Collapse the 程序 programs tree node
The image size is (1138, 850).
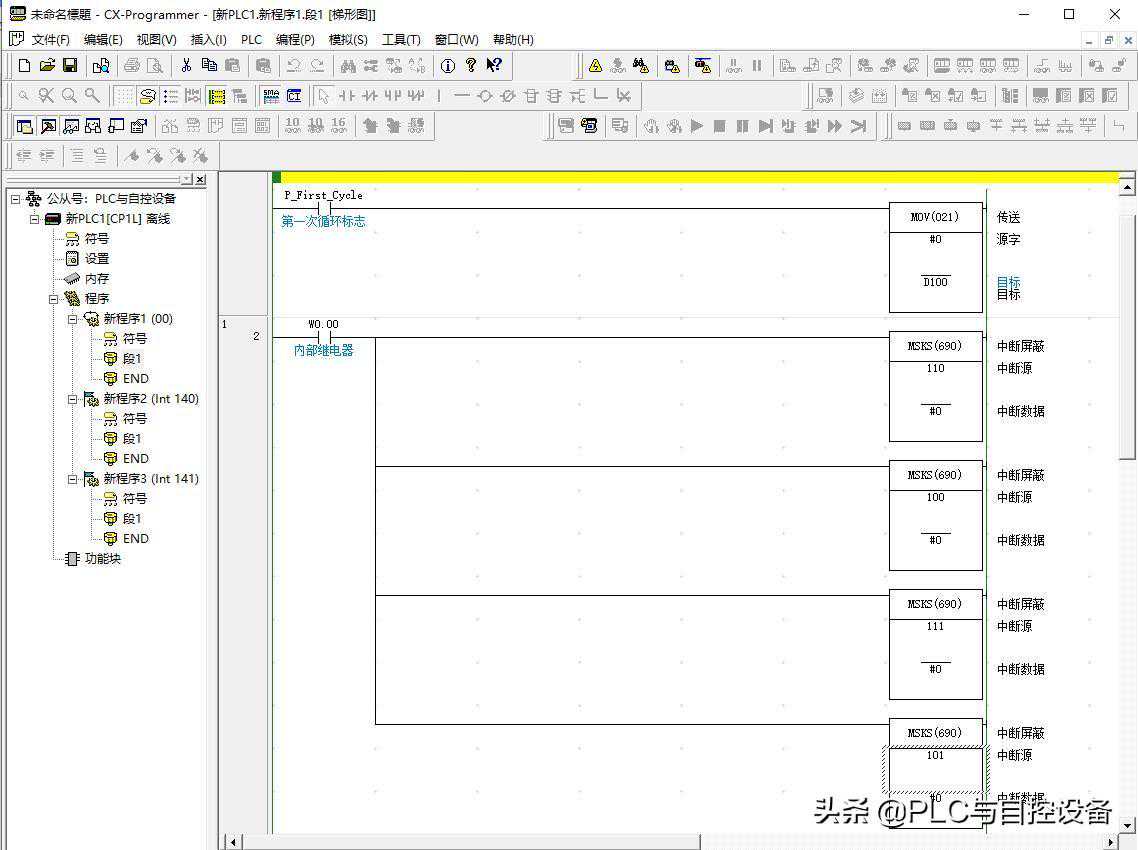54,299
